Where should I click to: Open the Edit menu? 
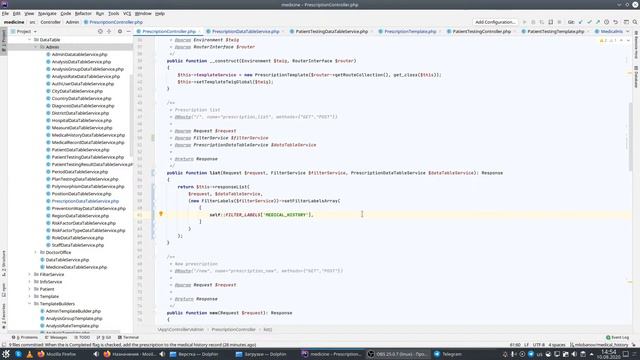click(16, 13)
